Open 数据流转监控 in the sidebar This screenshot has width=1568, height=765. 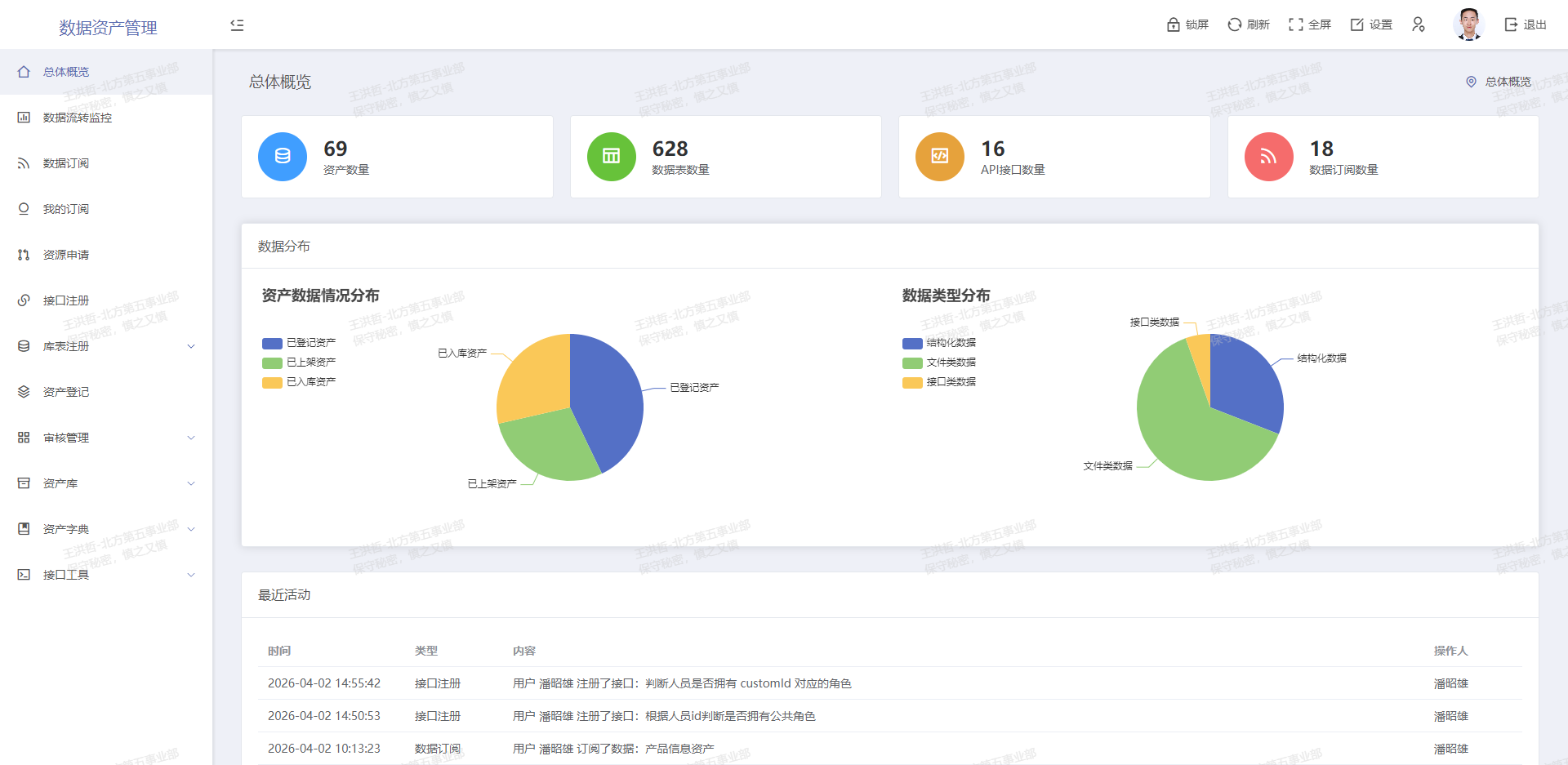78,118
